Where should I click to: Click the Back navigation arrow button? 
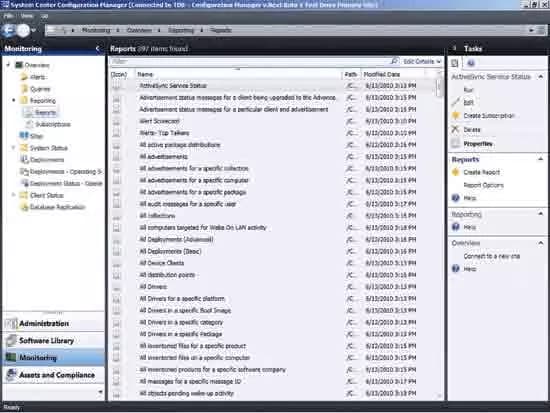point(8,31)
